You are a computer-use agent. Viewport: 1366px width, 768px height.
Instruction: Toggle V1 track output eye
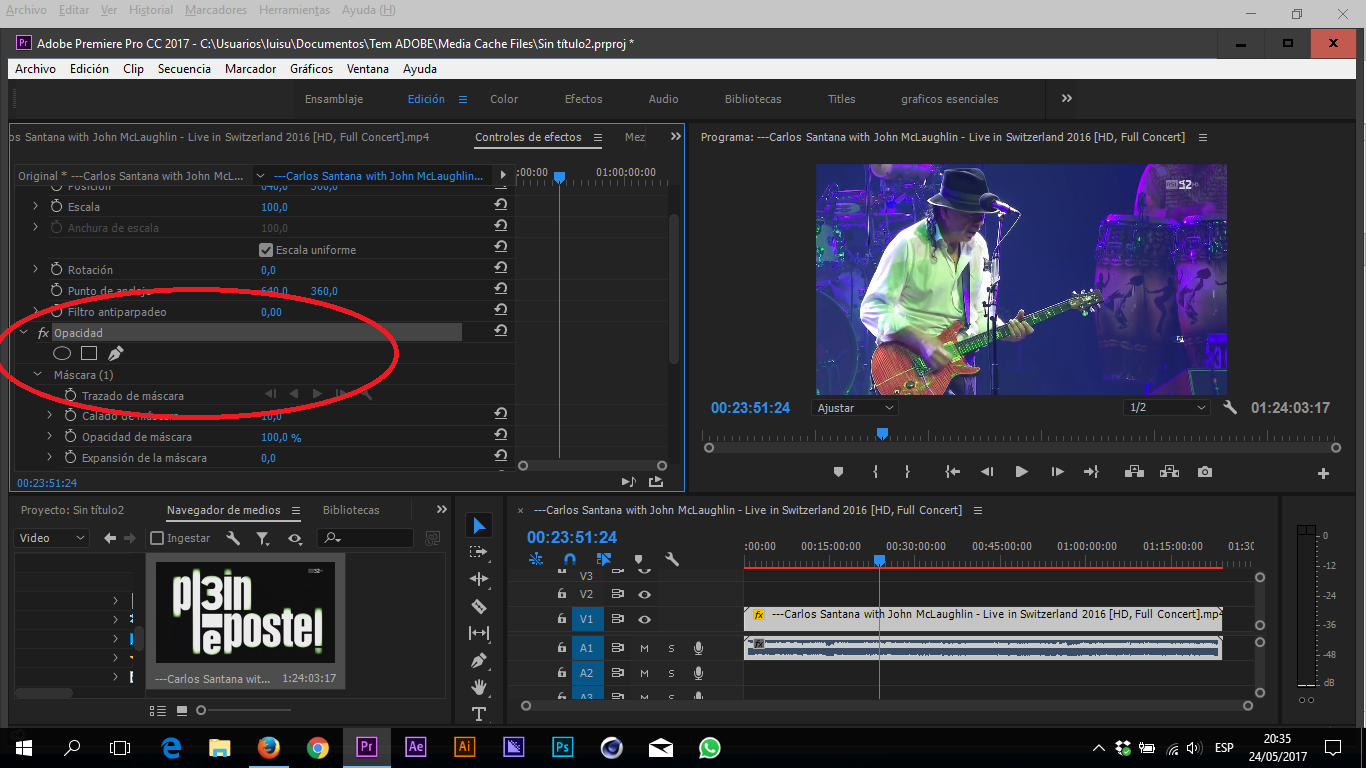[x=645, y=620]
